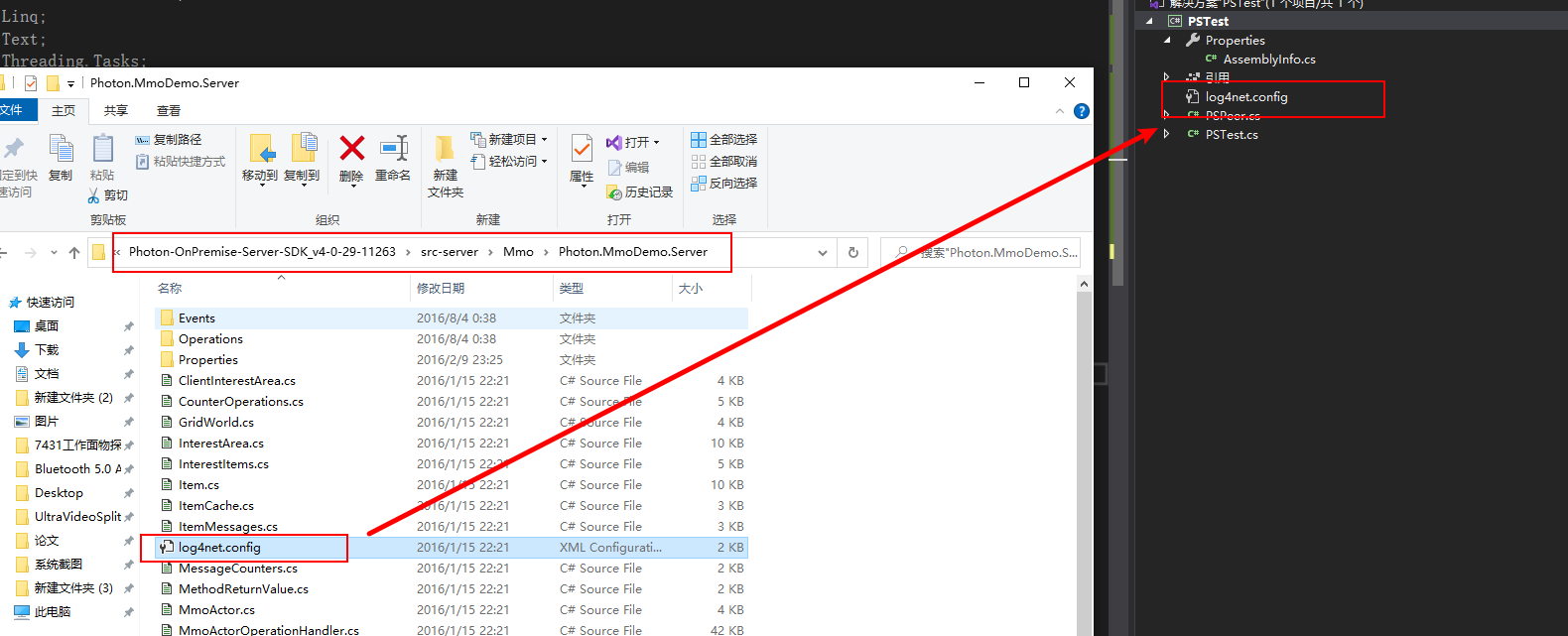Screen dimensions: 1568x636
Task: Click the Copy (复制) ribbon icon
Action: (x=61, y=150)
